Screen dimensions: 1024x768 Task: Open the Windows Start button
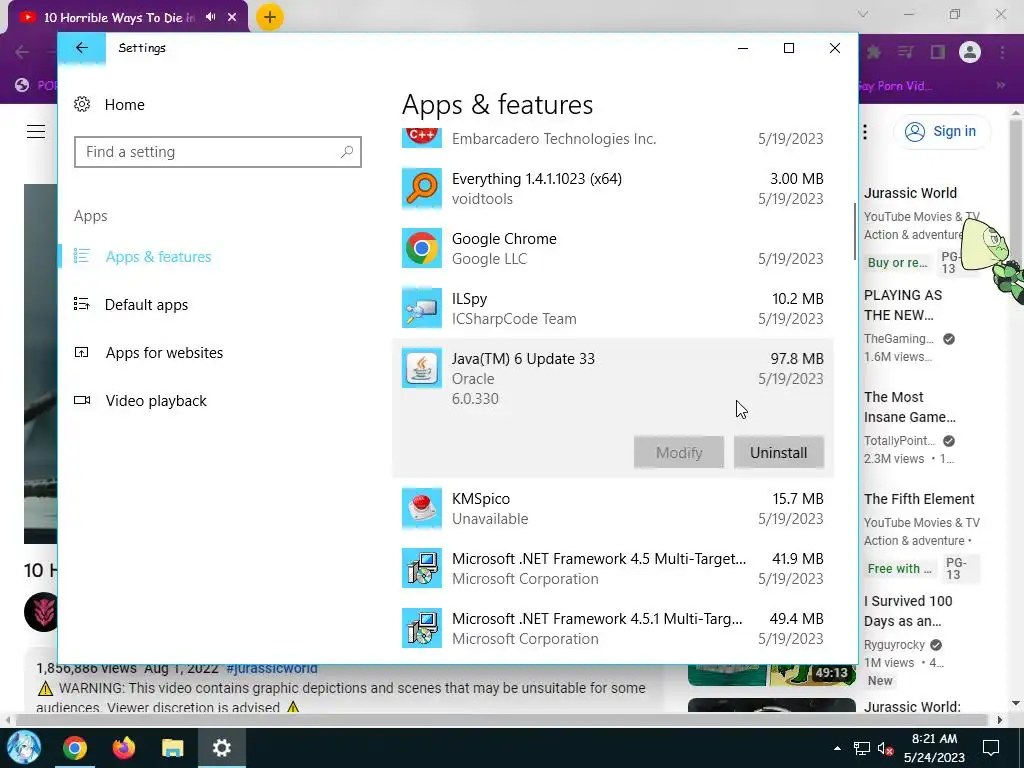pyautogui.click(x=24, y=748)
